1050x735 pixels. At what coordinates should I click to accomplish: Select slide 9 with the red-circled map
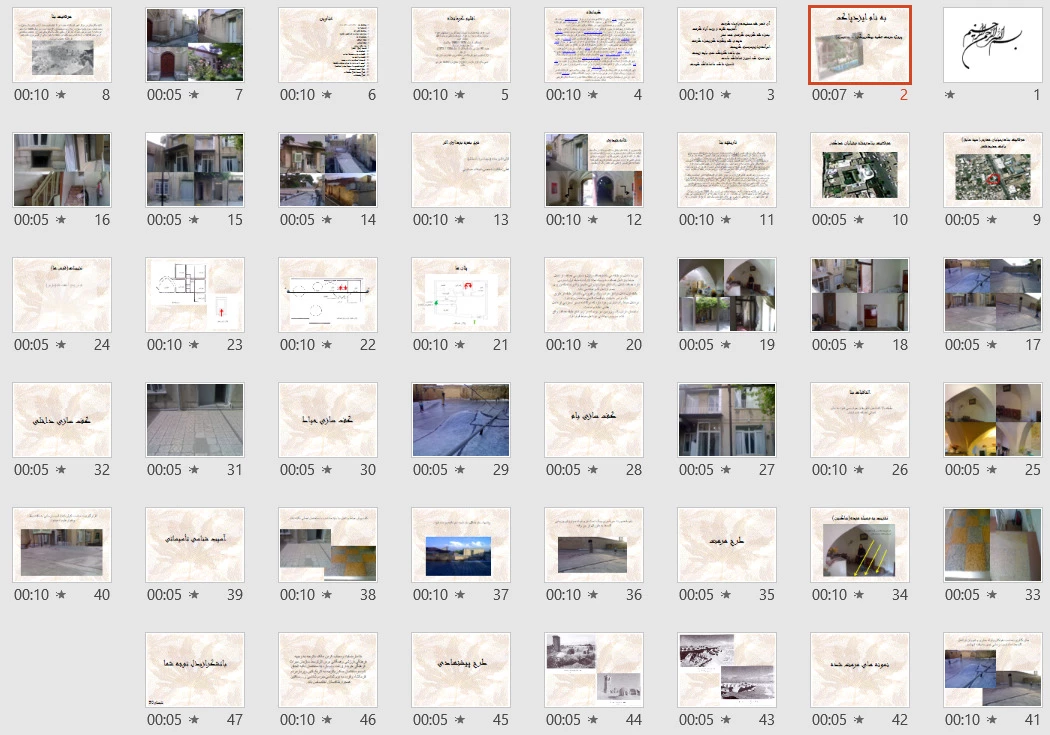tap(993, 171)
